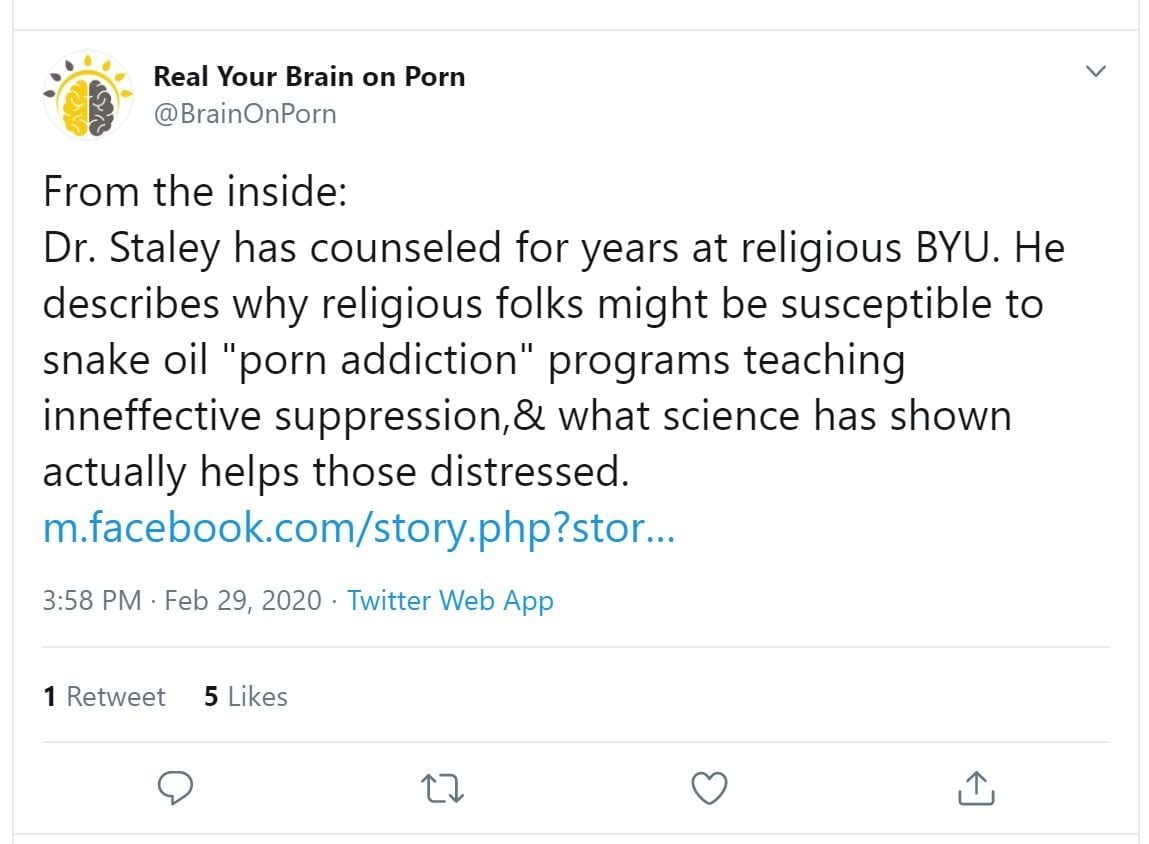1149x844 pixels.
Task: Click the @BrainOnPorn handle
Action: click(244, 114)
